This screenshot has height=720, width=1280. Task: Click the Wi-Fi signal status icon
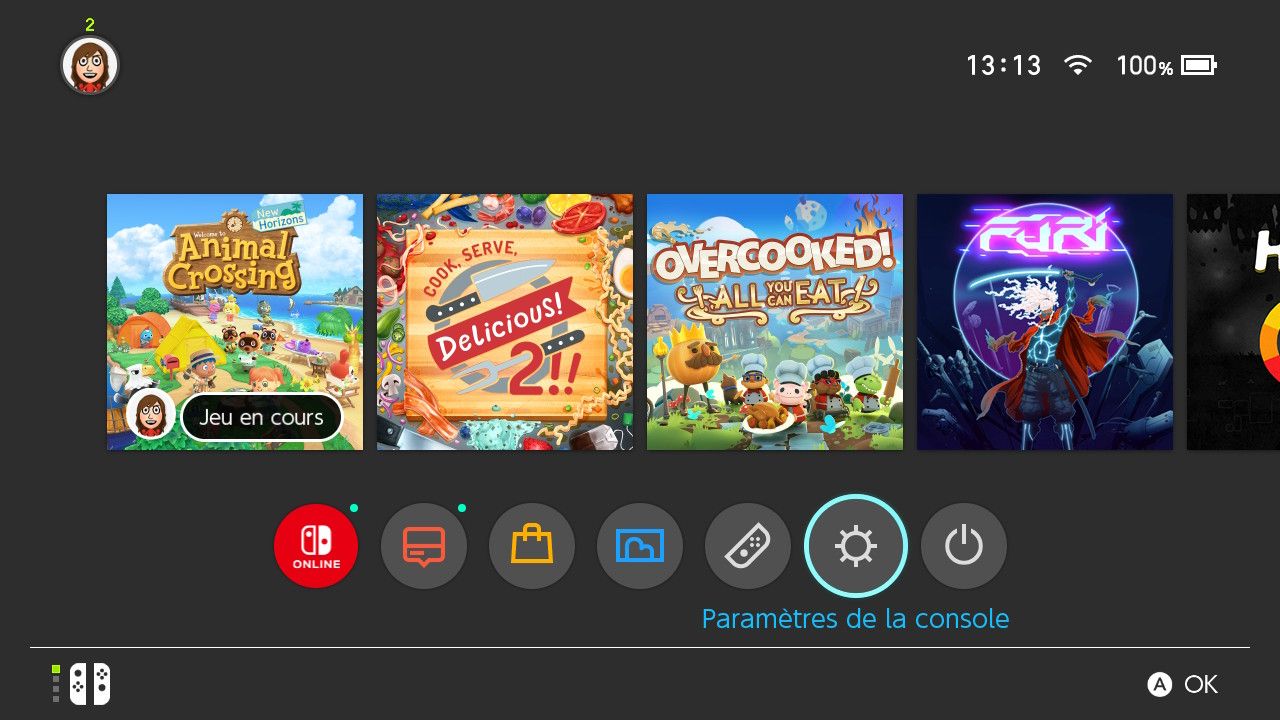click(1078, 66)
